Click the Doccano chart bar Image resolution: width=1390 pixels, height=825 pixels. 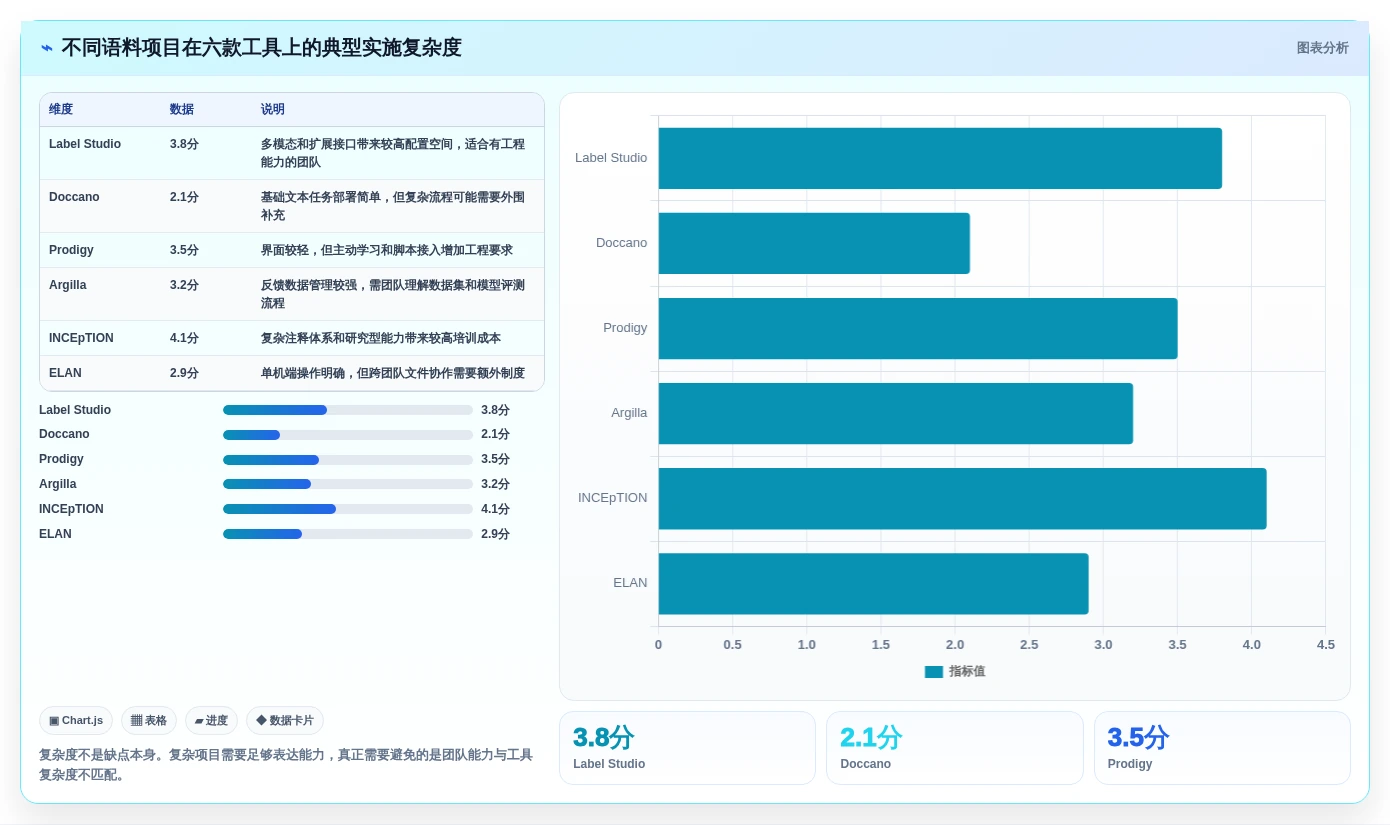[814, 243]
